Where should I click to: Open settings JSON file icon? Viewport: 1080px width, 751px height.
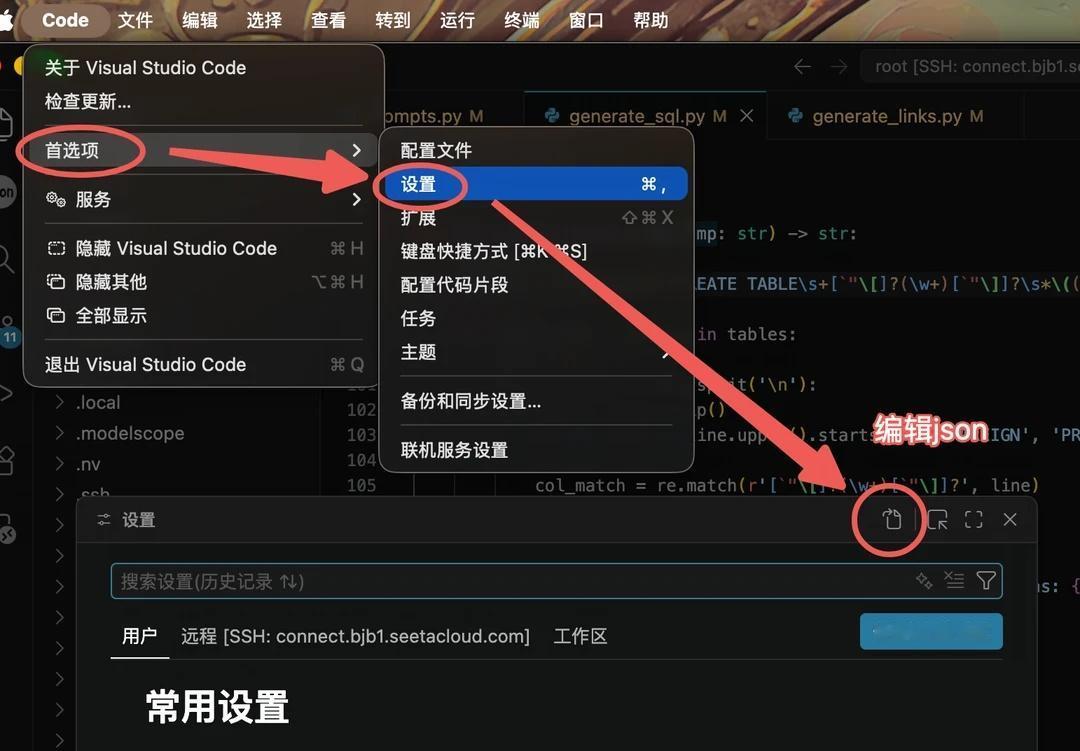coord(892,519)
